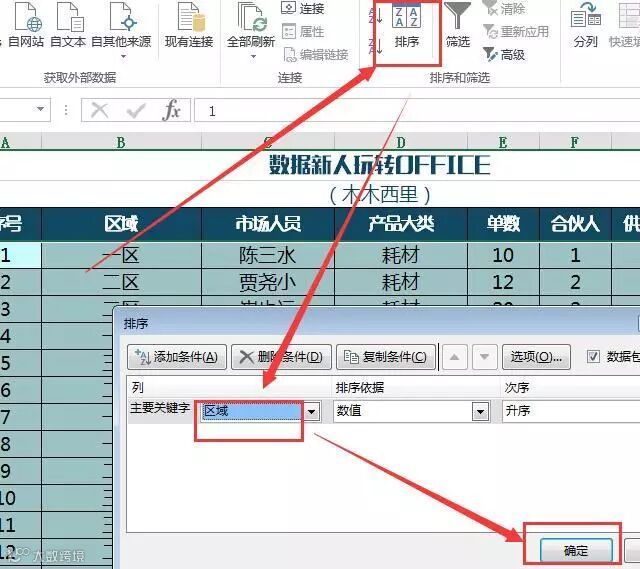Click the Filter (筛选) funnel icon
640x569 pixels.
[458, 24]
